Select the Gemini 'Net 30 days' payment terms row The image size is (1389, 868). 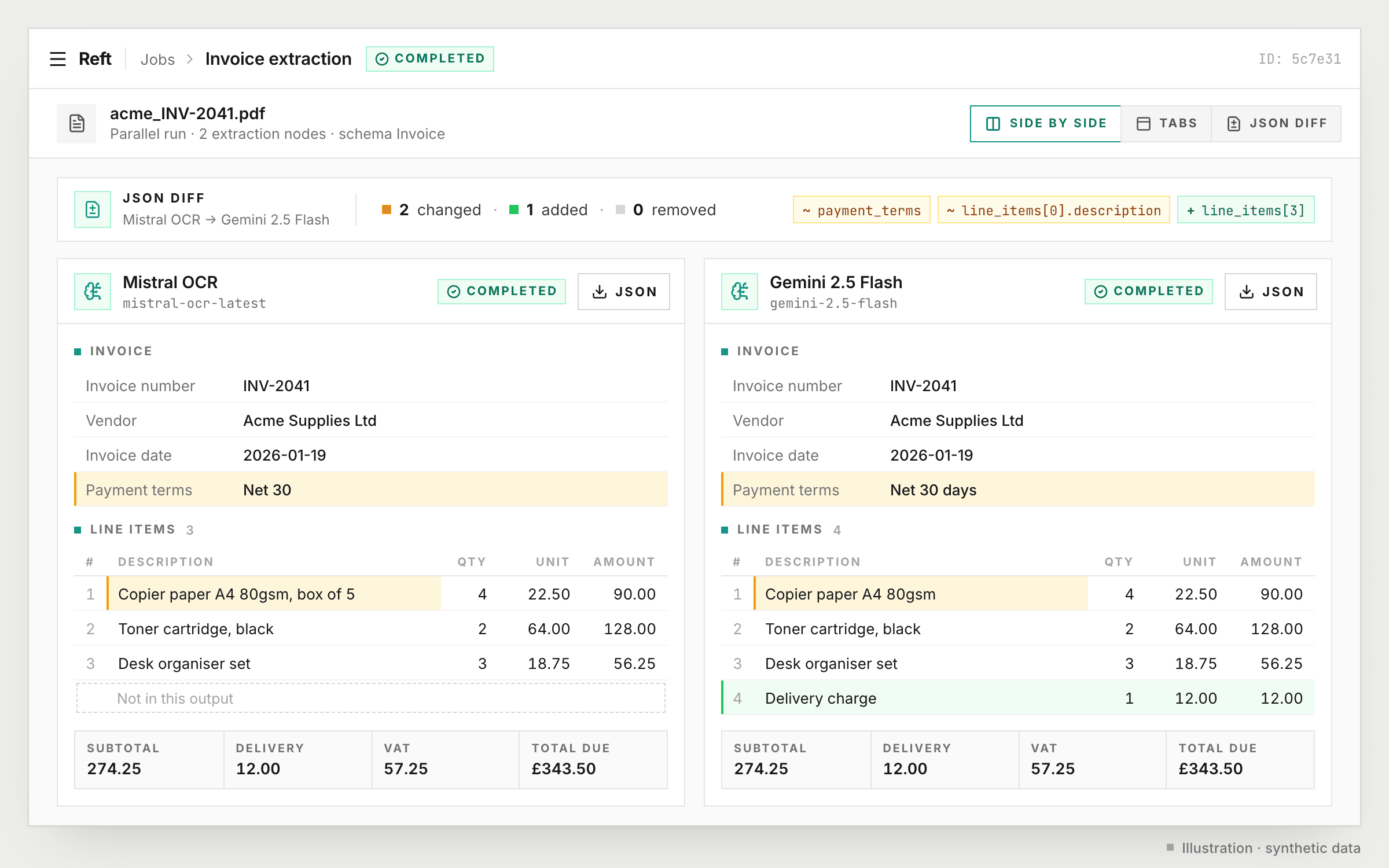coord(1018,490)
